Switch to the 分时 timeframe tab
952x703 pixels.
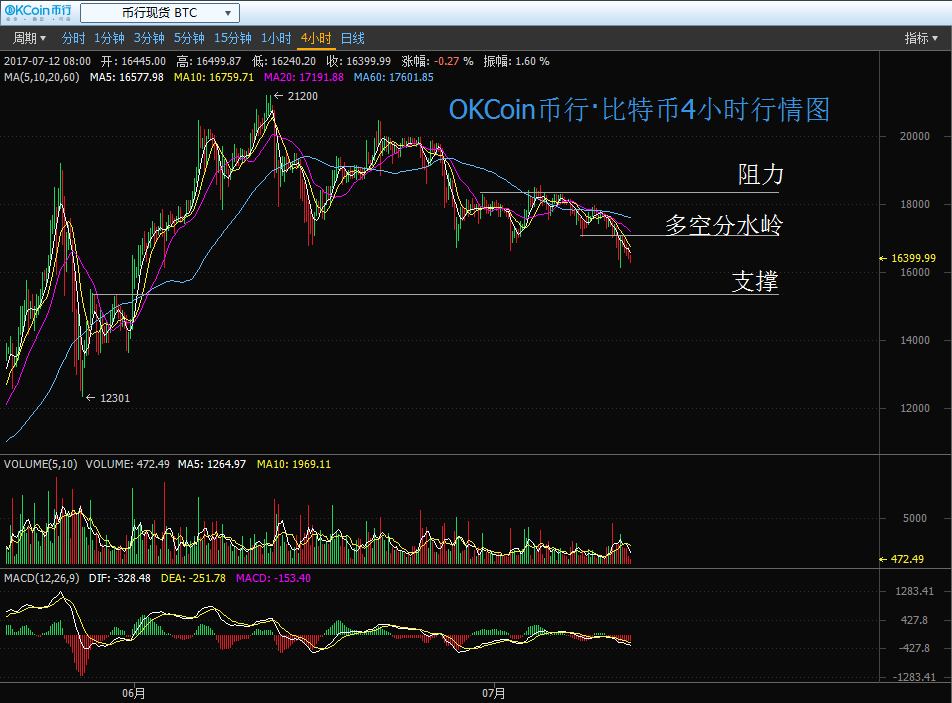(x=73, y=38)
